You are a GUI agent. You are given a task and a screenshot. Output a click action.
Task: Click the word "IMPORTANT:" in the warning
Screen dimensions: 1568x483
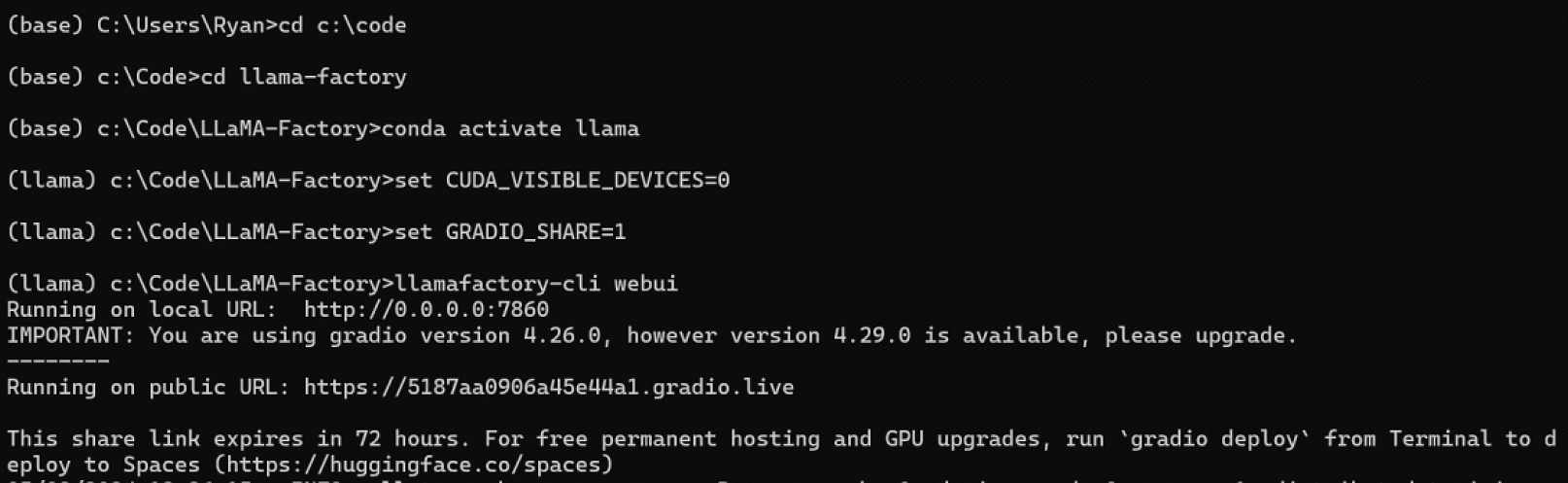point(71,336)
